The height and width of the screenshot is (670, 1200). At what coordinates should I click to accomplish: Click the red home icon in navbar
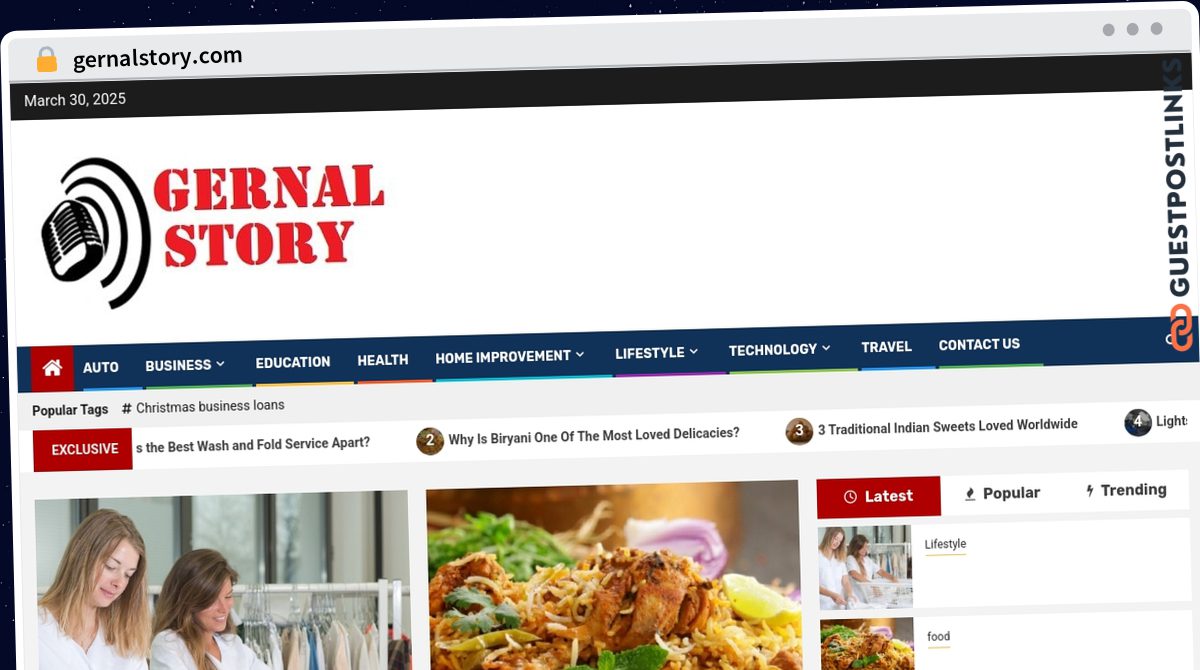[52, 368]
